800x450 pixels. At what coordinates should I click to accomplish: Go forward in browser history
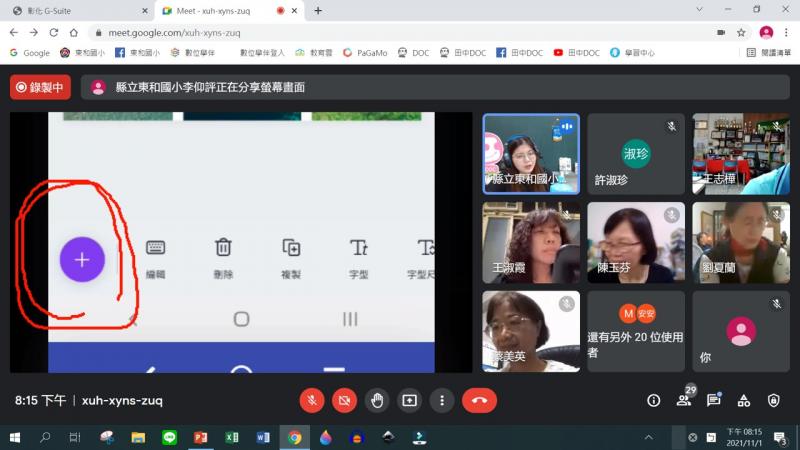click(34, 33)
